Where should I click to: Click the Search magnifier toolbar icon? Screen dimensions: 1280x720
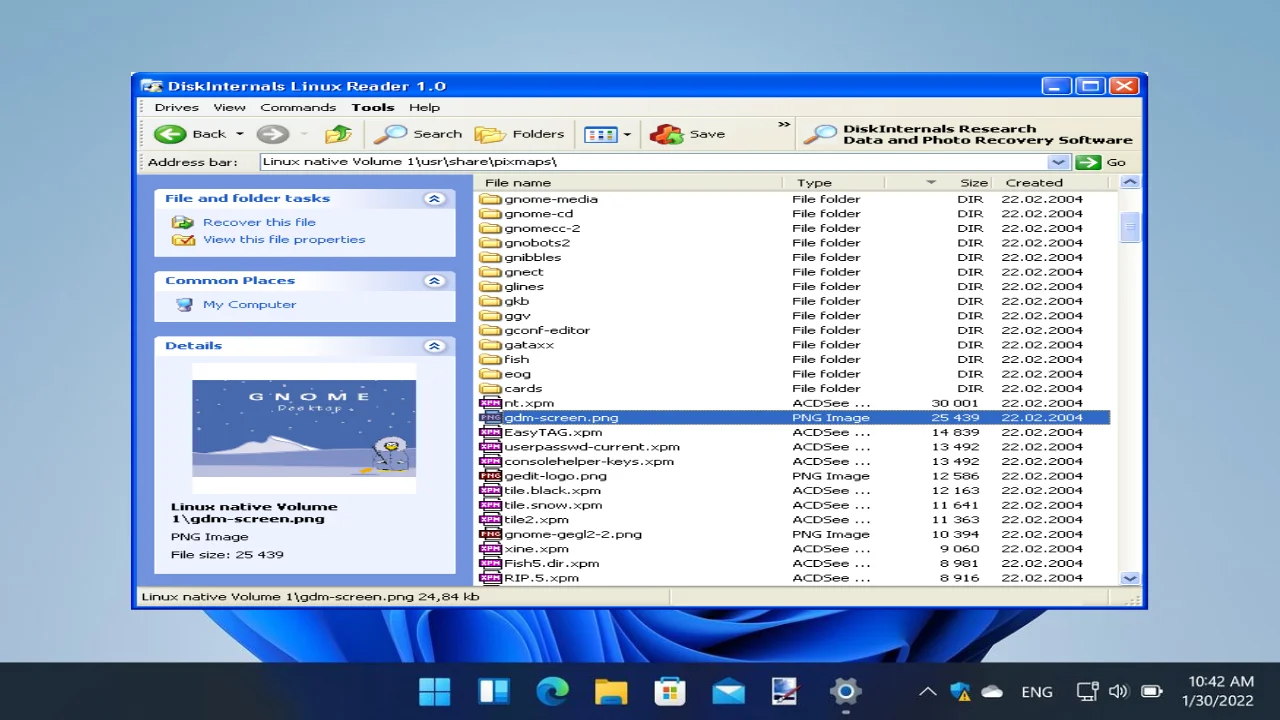point(390,134)
